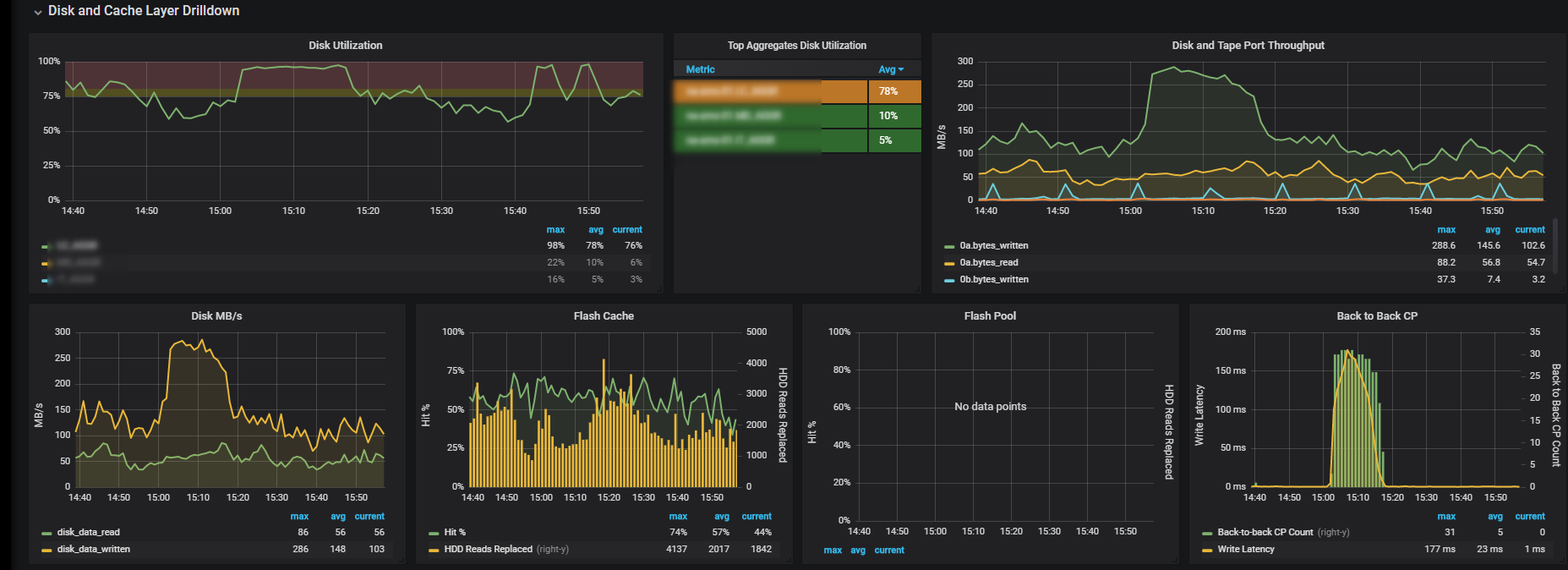
Task: Click the Hit % legend color dash
Action: (434, 533)
